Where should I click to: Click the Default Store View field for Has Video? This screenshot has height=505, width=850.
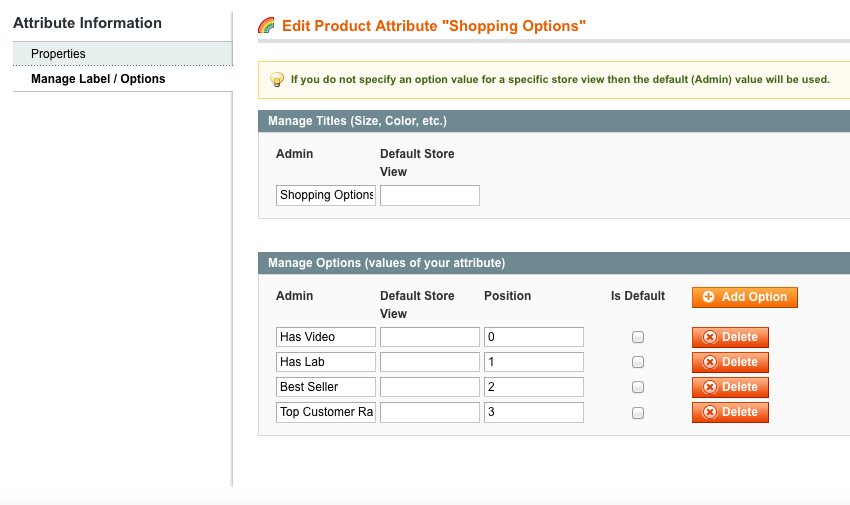tap(430, 337)
